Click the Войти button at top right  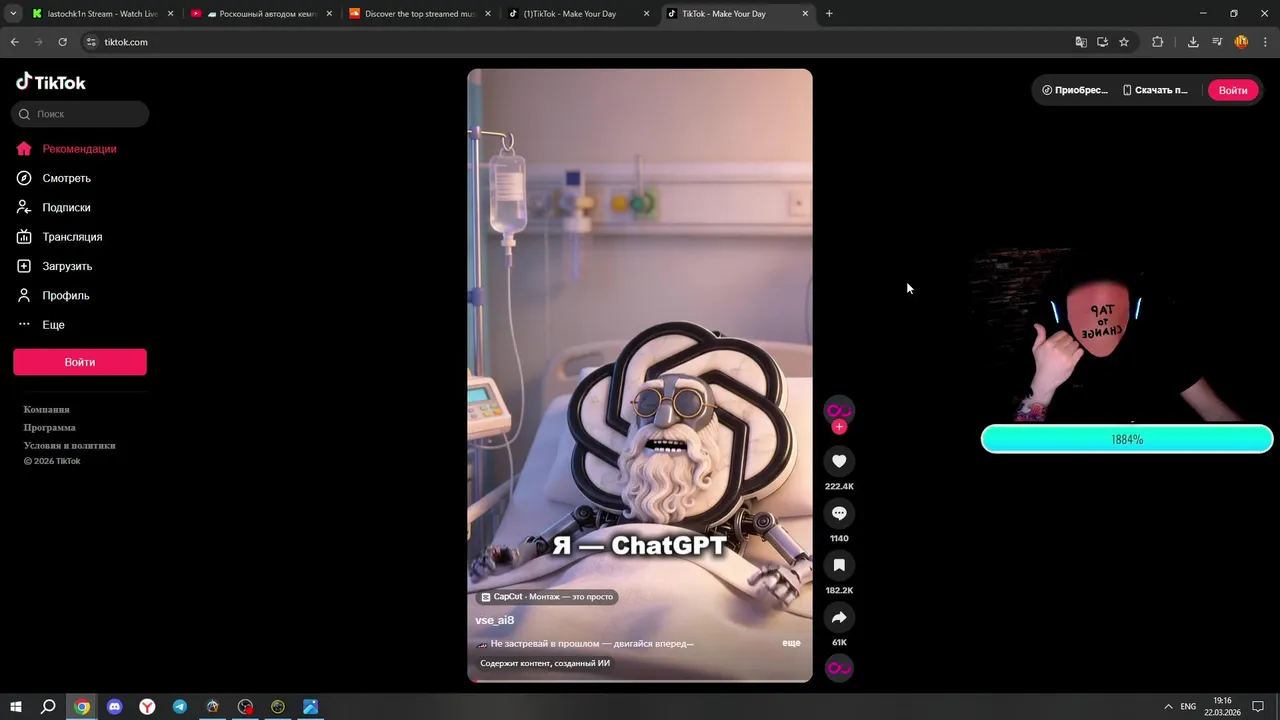1232,90
